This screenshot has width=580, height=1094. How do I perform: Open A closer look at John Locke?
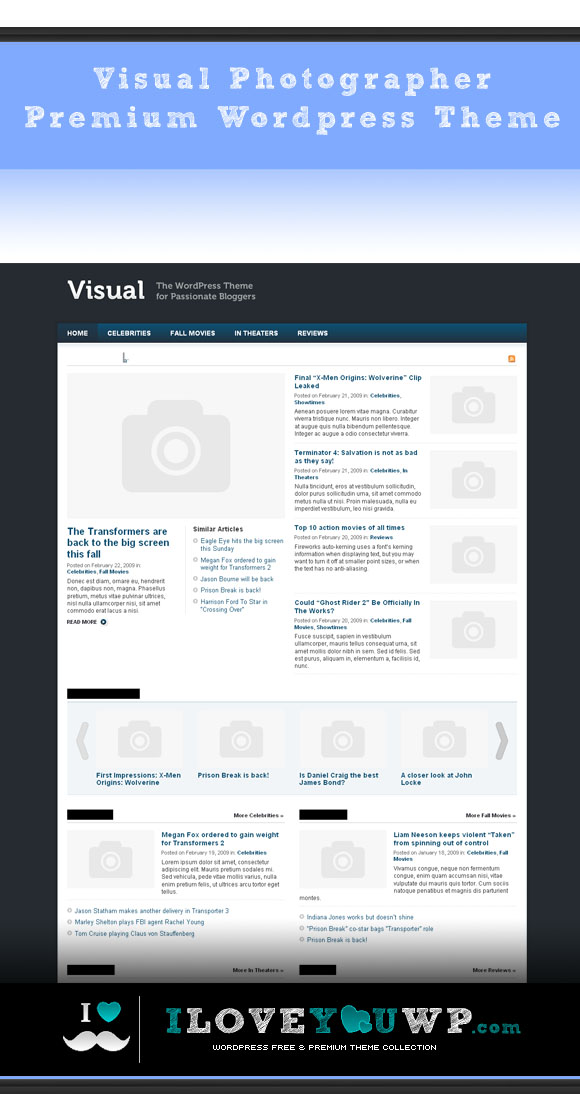(436, 779)
